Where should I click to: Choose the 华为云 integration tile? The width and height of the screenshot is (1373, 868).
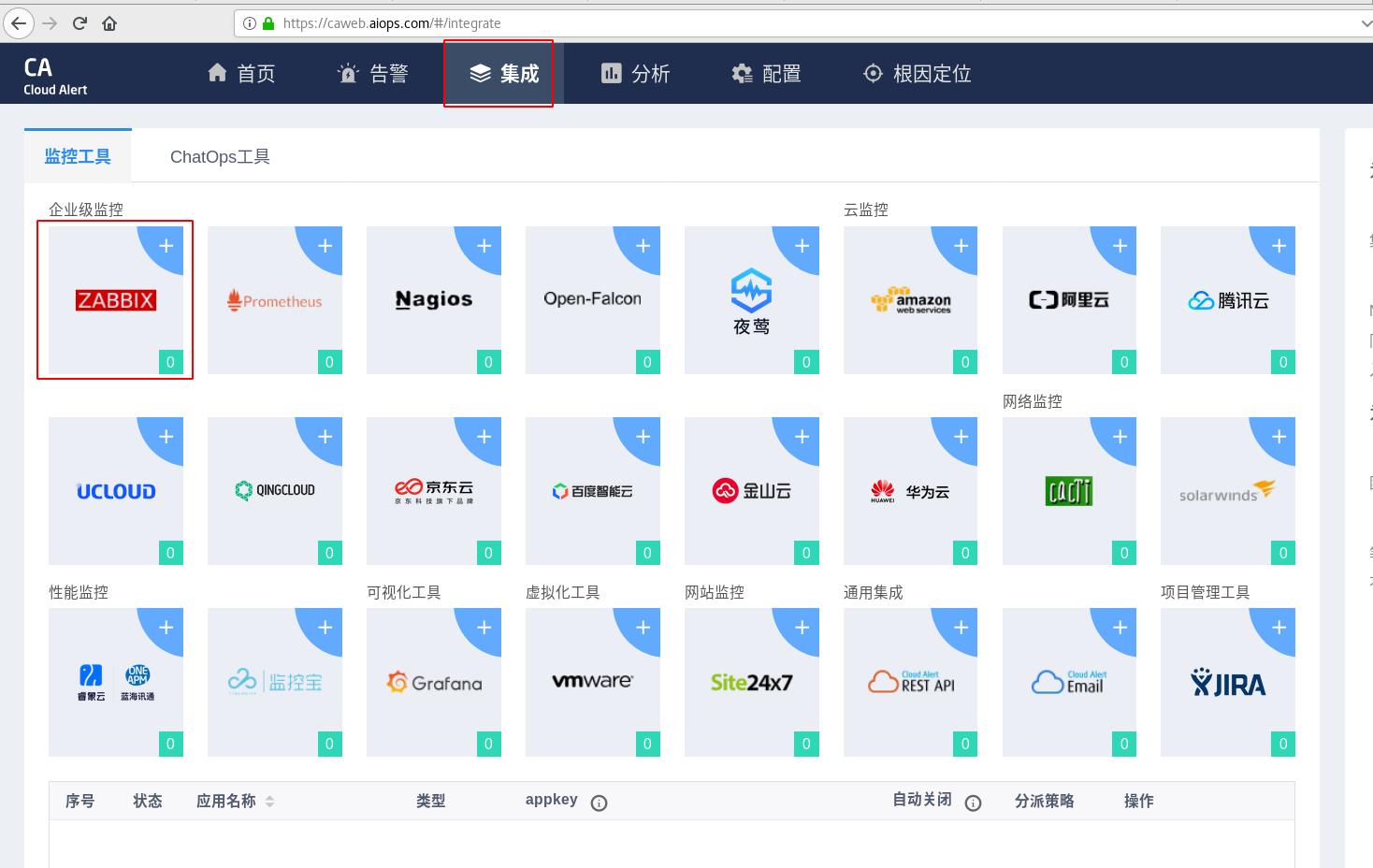tap(911, 491)
